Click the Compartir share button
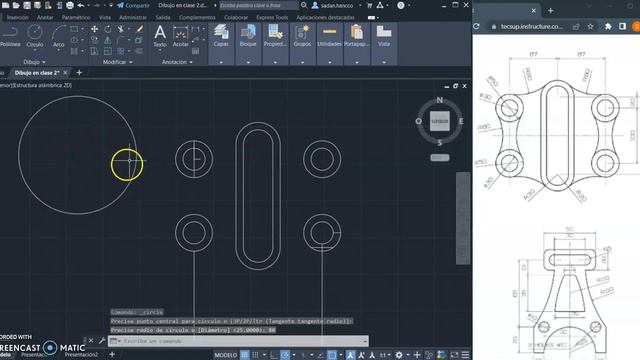This screenshot has height=360, width=640. [133, 5]
